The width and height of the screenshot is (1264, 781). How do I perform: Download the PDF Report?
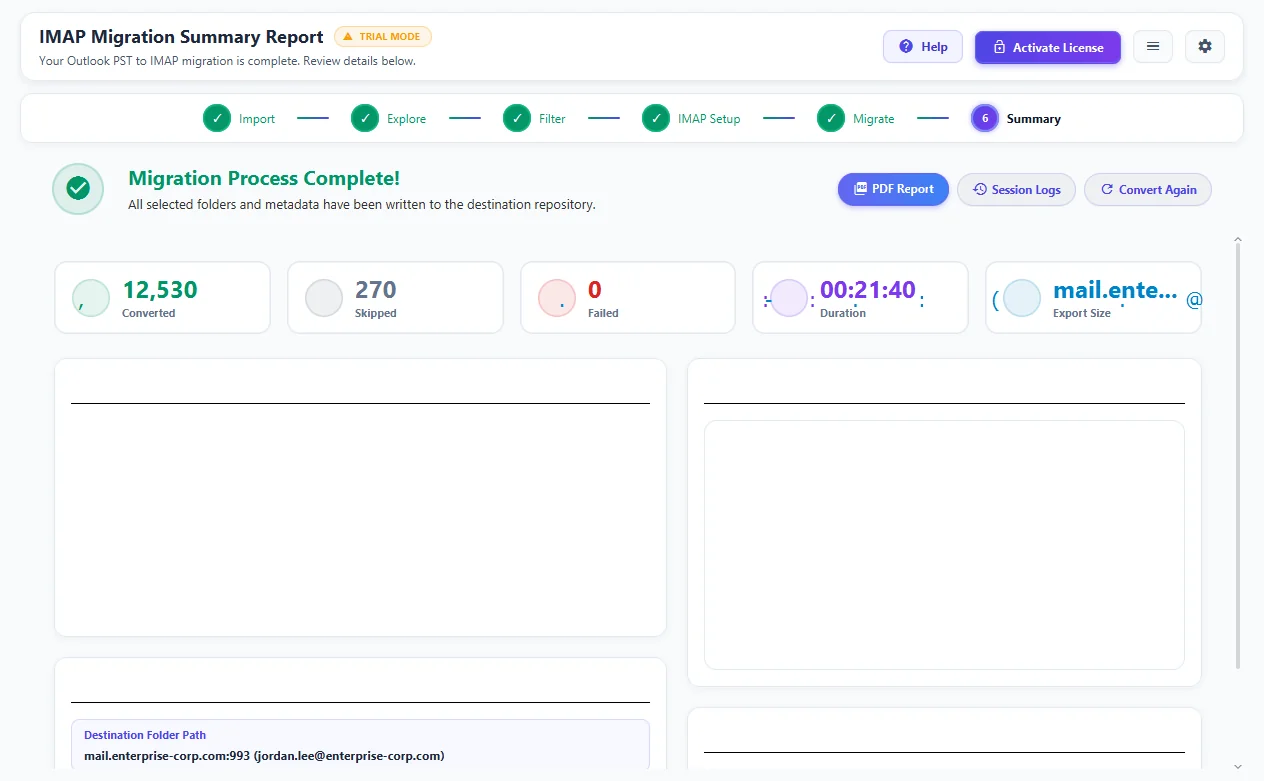pos(893,189)
